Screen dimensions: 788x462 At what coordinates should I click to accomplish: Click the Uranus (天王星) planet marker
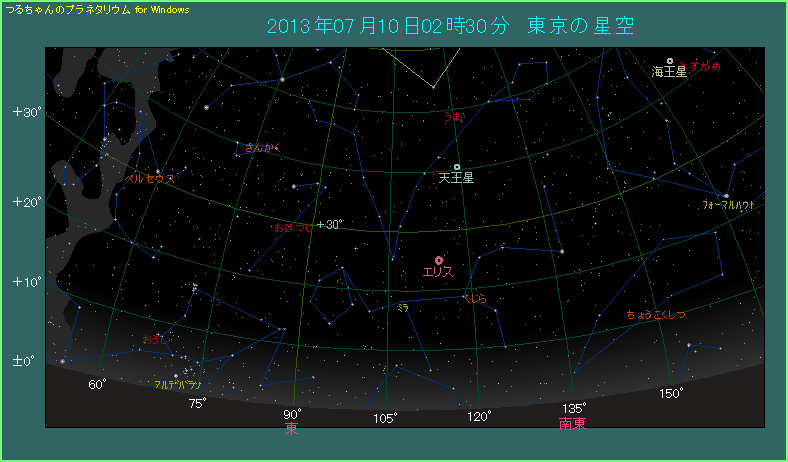point(457,167)
